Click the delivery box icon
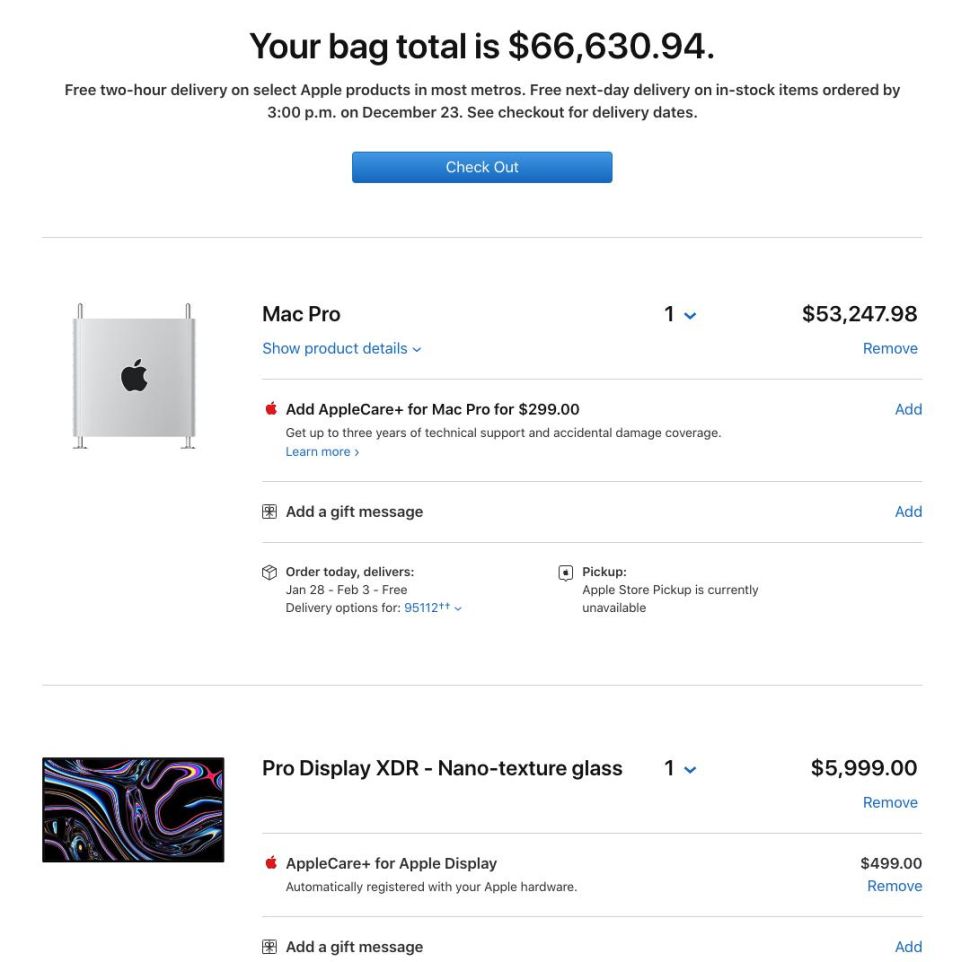Image resolution: width=970 pixels, height=962 pixels. 269,572
